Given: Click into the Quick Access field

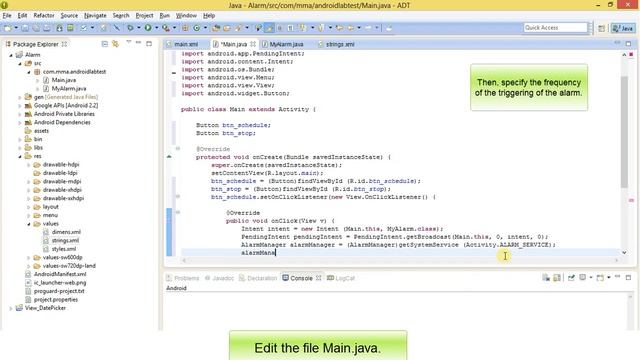Looking at the screenshot, I should click(x=556, y=27).
